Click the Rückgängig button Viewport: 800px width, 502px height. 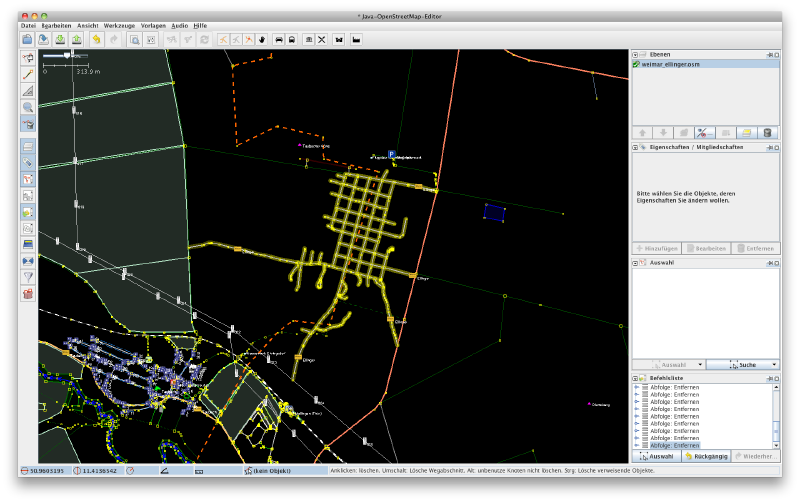705,456
